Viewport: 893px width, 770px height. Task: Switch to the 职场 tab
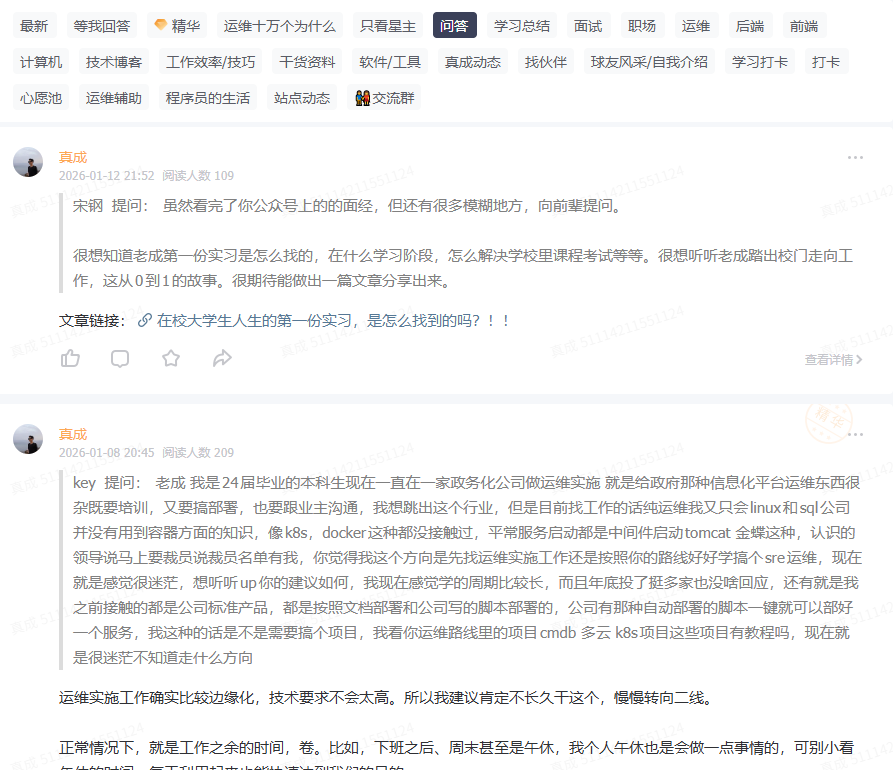click(x=642, y=25)
